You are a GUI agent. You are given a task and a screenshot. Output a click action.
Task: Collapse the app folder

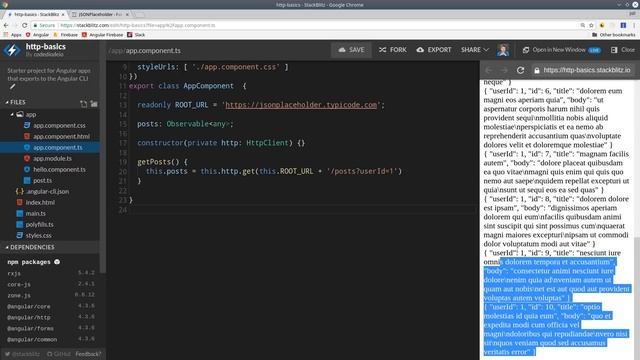tap(12, 114)
